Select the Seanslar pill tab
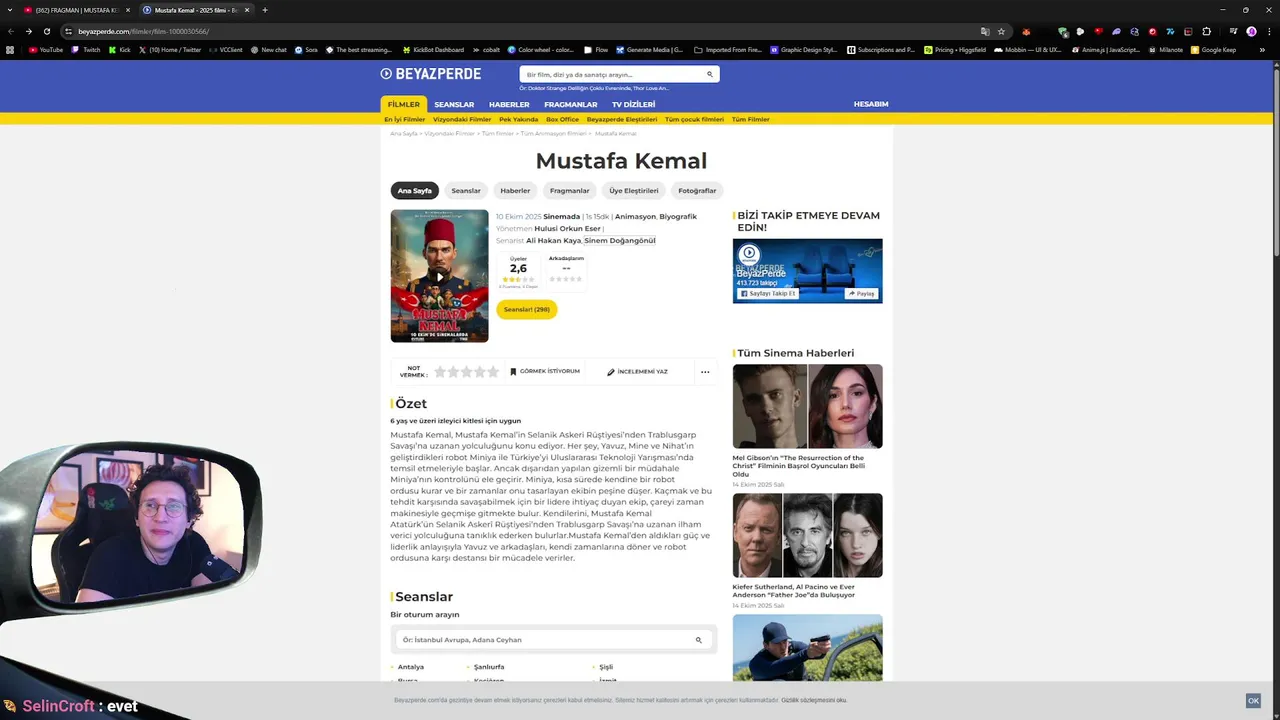Screen dimensions: 1280x720 [466, 190]
